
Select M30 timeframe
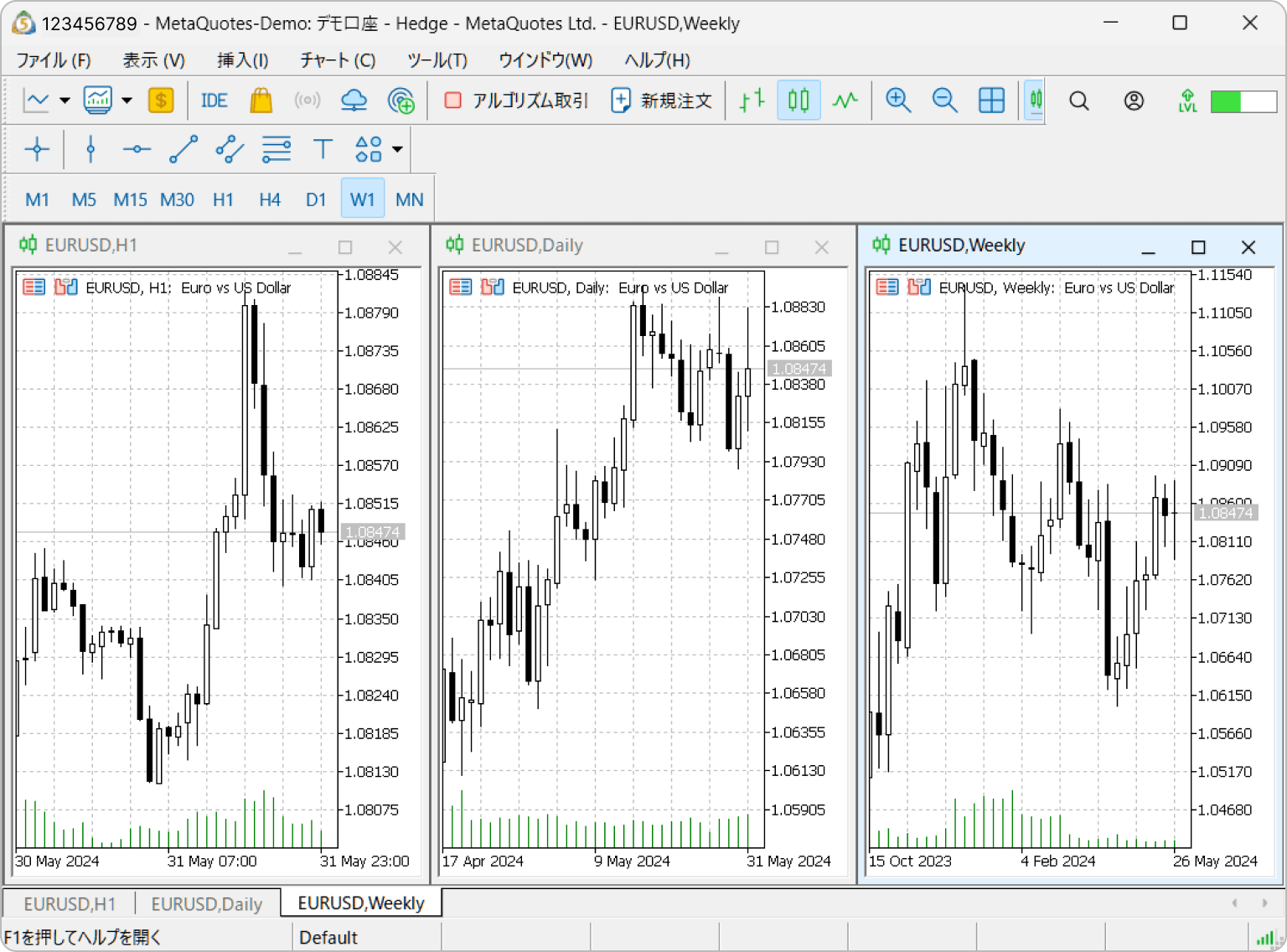177,199
